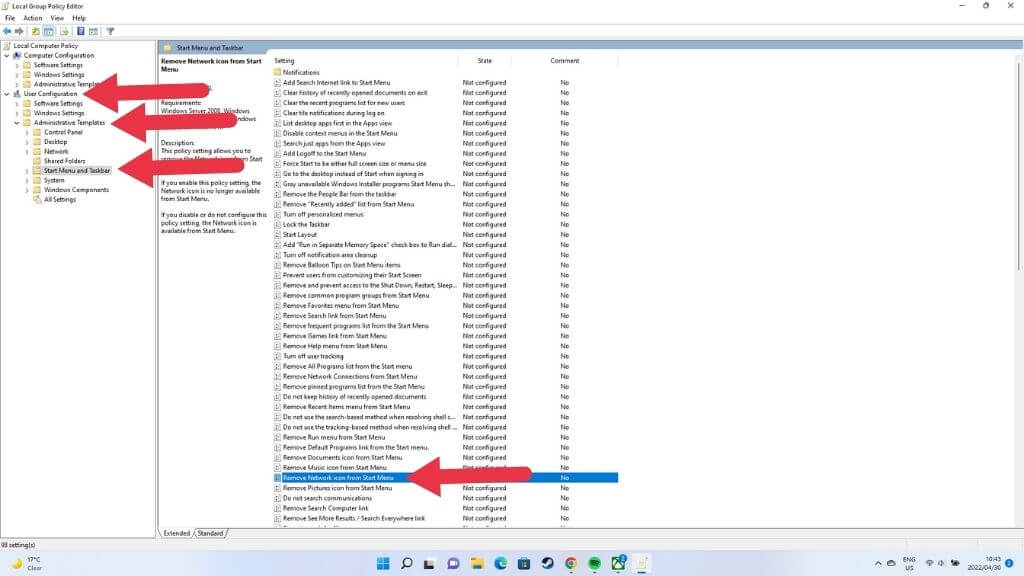Click ENG US language indicator

pyautogui.click(x=909, y=563)
